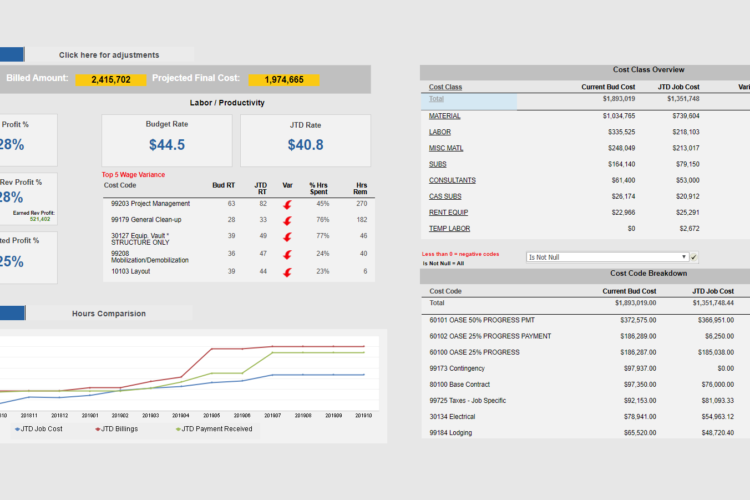Toggle the JTD Billings legend marker
750x500 pixels.
pyautogui.click(x=98, y=429)
